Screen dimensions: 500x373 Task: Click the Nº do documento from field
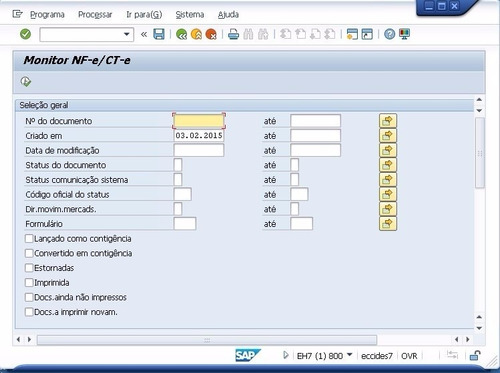199,121
